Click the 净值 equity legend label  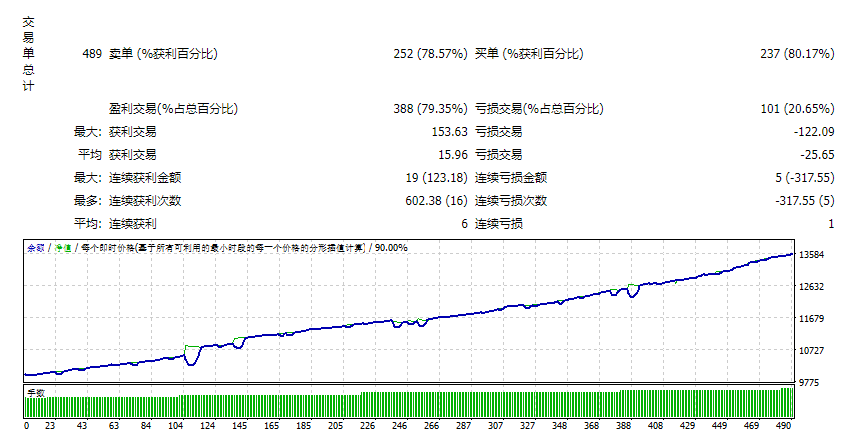point(63,248)
